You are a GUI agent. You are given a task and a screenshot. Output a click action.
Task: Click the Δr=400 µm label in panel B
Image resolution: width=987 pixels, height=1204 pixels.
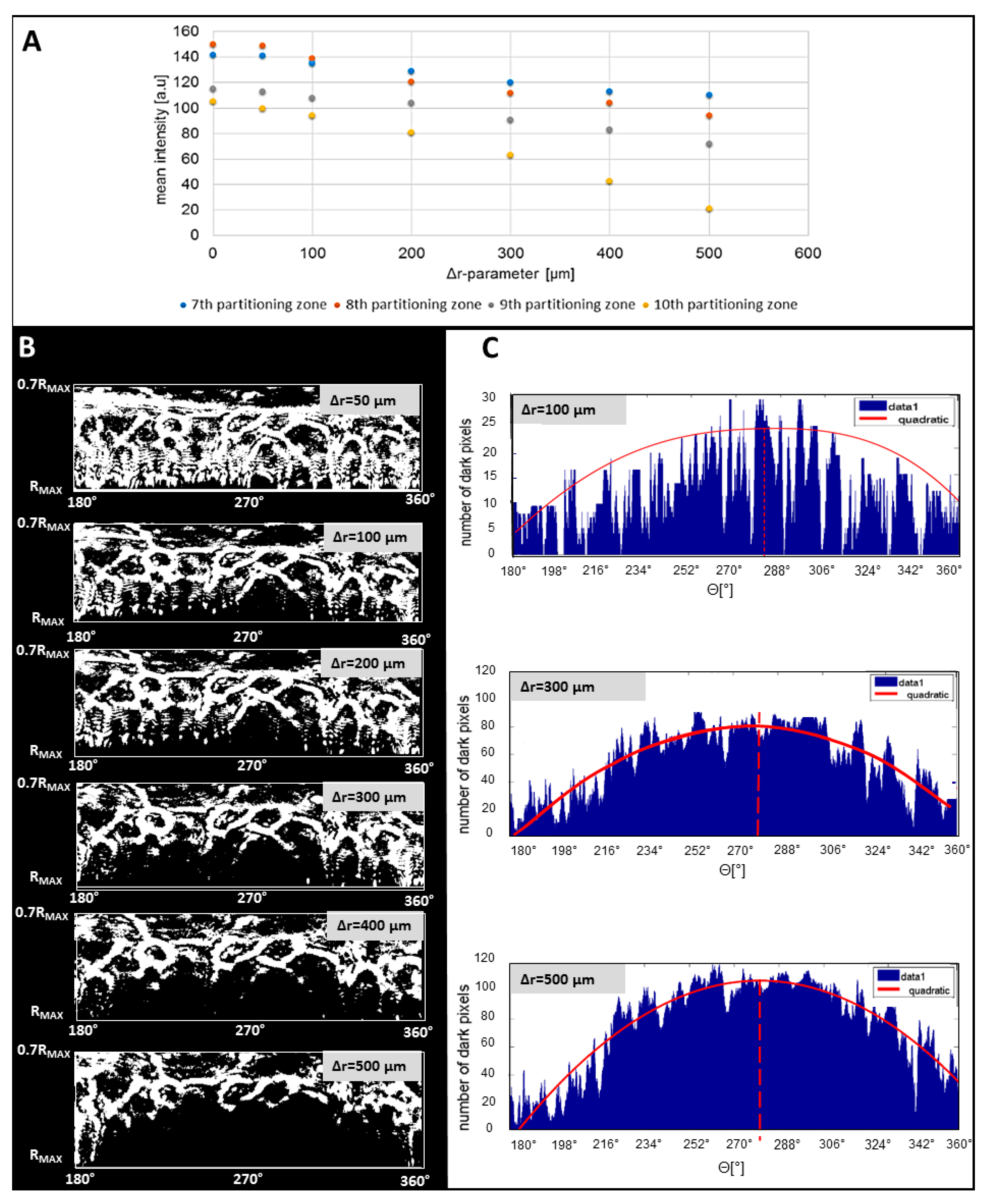point(373,925)
